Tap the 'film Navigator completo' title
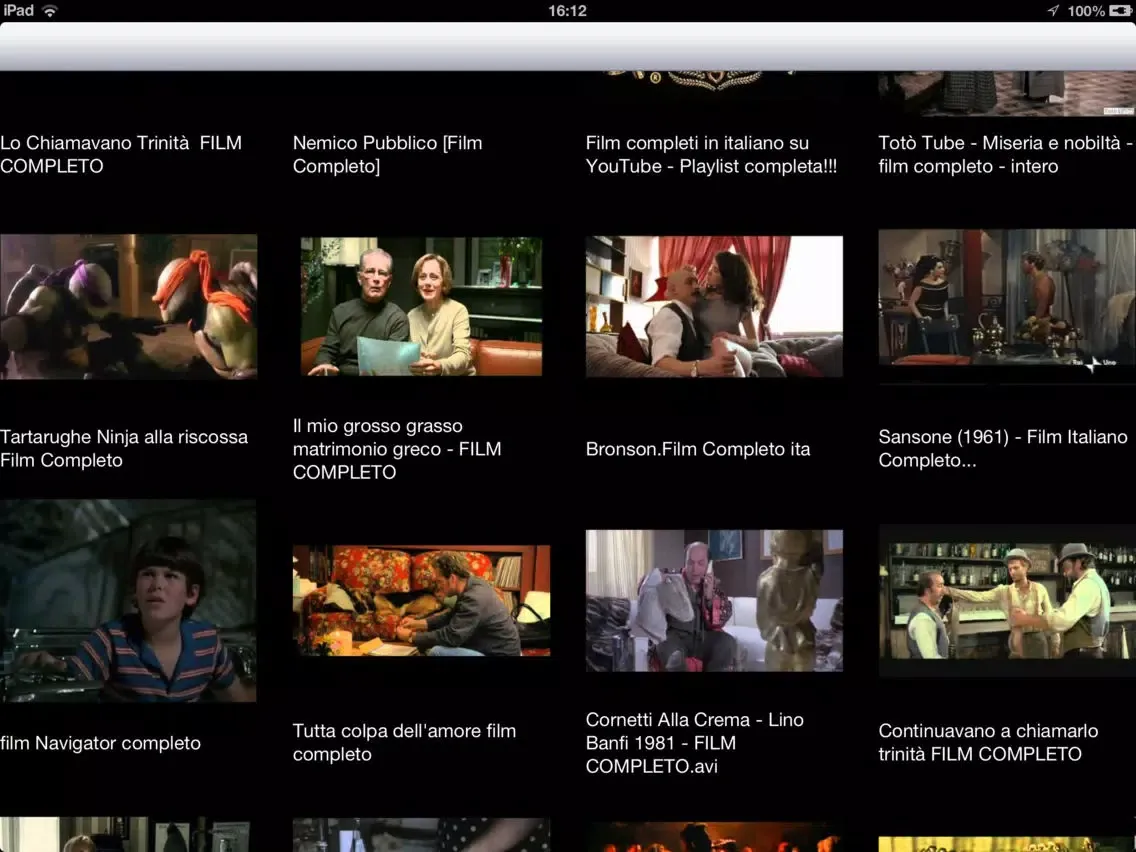Image resolution: width=1136 pixels, height=852 pixels. point(101,743)
